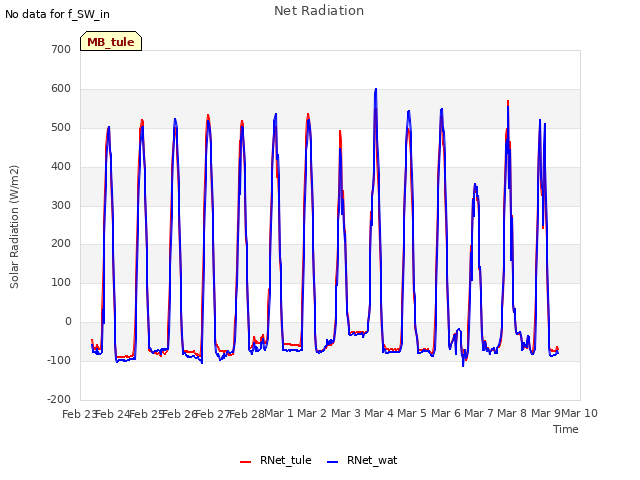This screenshot has width=640, height=480.
Task: Click the Mar 5 x-axis date label
Action: (412, 413)
